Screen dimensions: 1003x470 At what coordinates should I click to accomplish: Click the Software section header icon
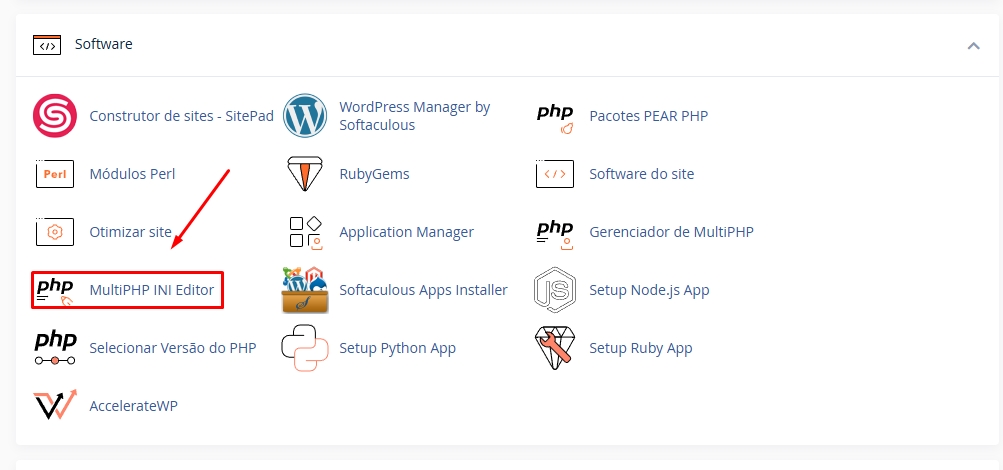click(x=47, y=45)
